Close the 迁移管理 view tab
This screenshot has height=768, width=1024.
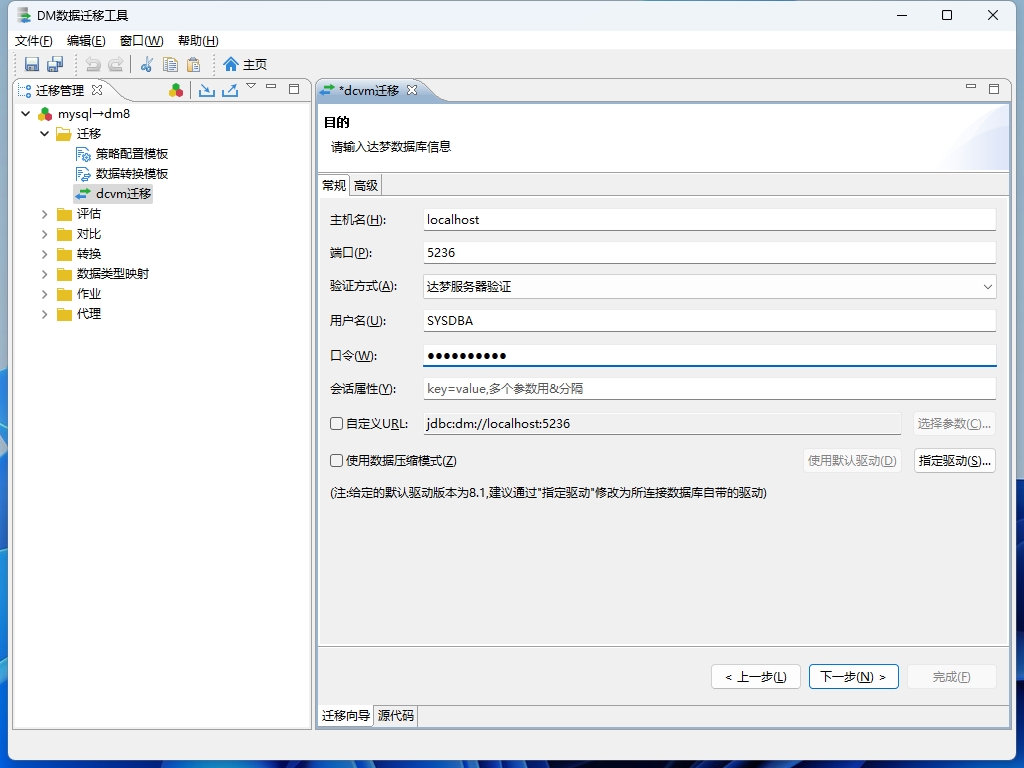point(97,90)
